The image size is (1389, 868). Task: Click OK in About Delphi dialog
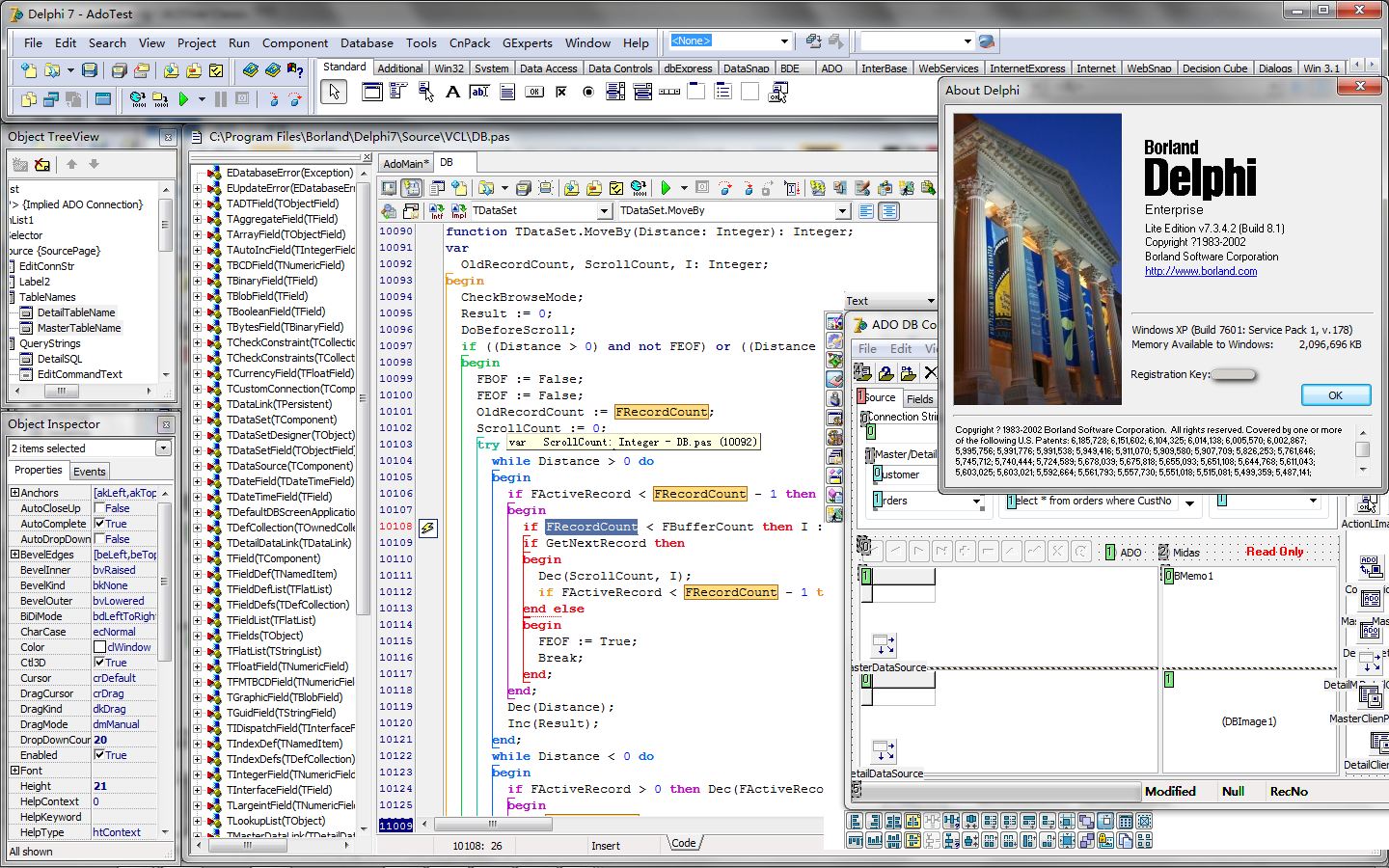tap(1335, 395)
